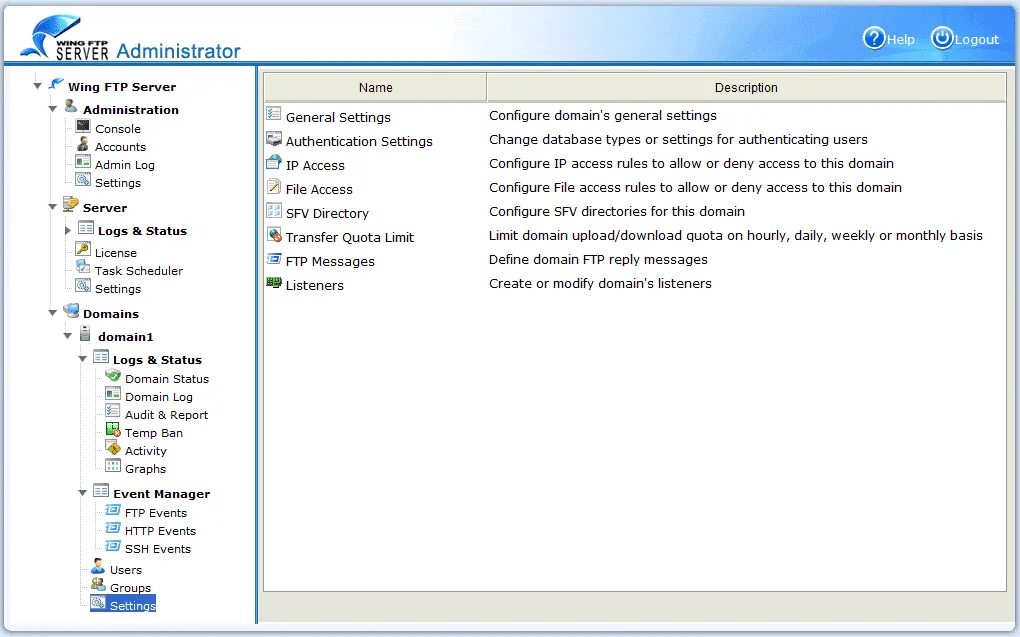The width and height of the screenshot is (1020, 637).
Task: Click the General Settings list icon
Action: (274, 113)
